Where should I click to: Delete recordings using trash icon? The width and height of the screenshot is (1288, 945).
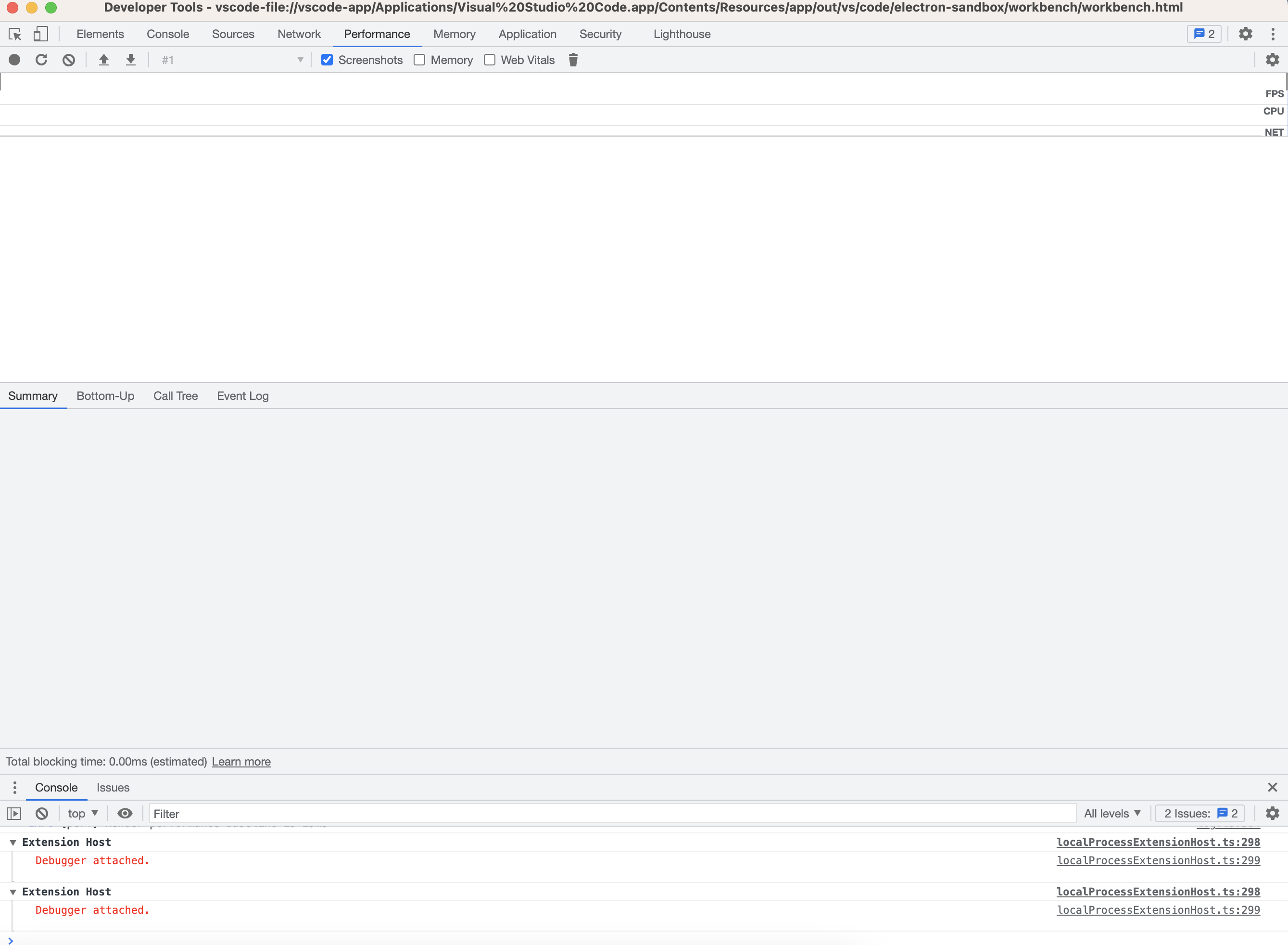pos(572,60)
